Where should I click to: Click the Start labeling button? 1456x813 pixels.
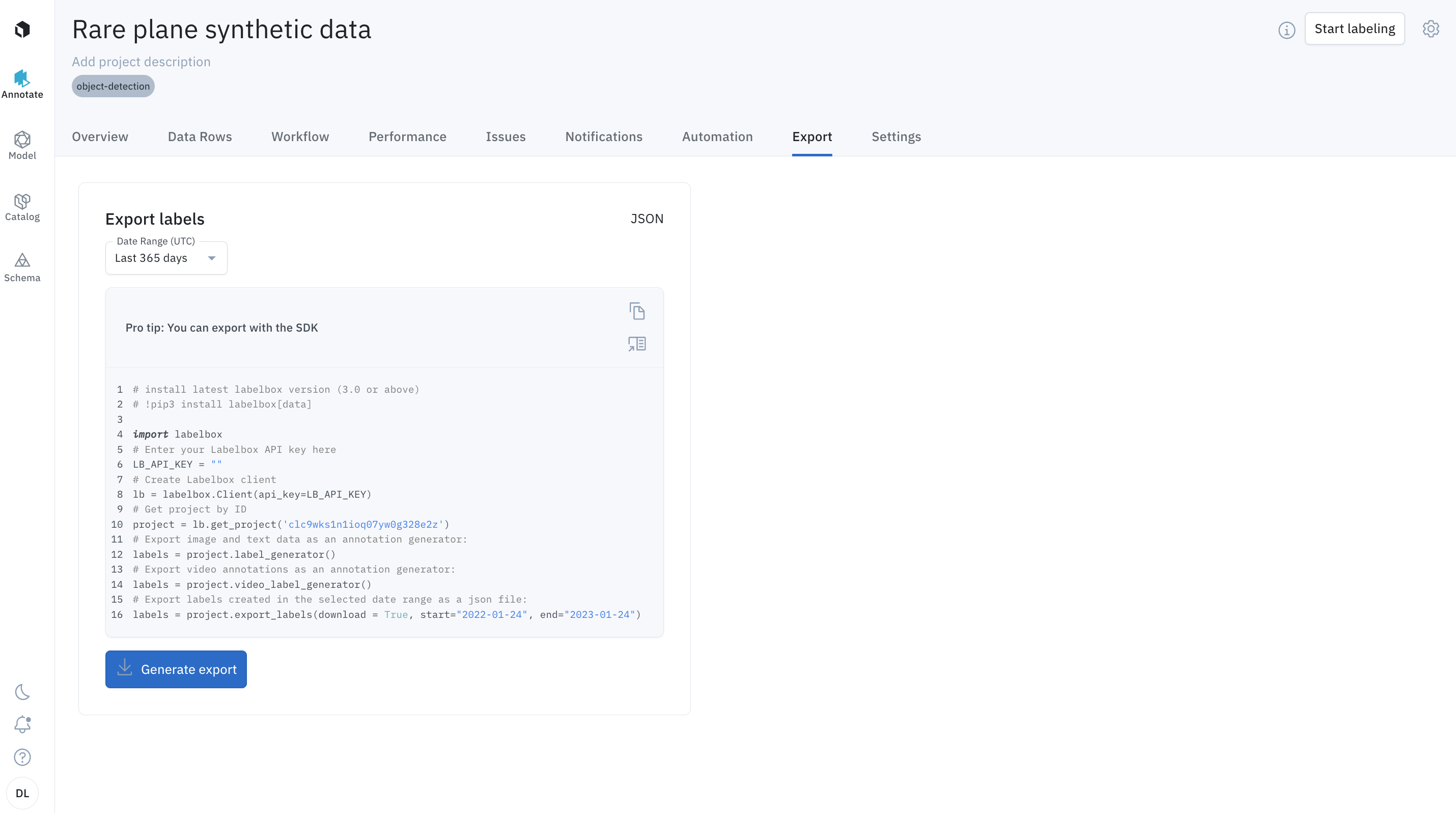click(1354, 29)
